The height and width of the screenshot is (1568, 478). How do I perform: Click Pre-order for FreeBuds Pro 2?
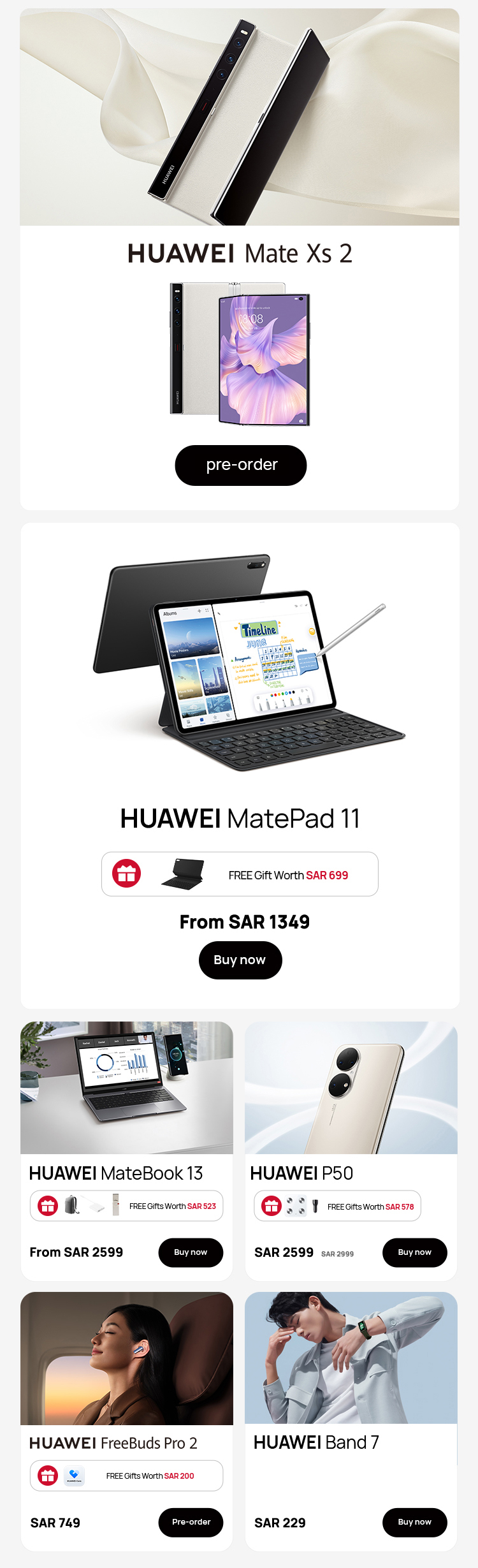click(191, 1522)
